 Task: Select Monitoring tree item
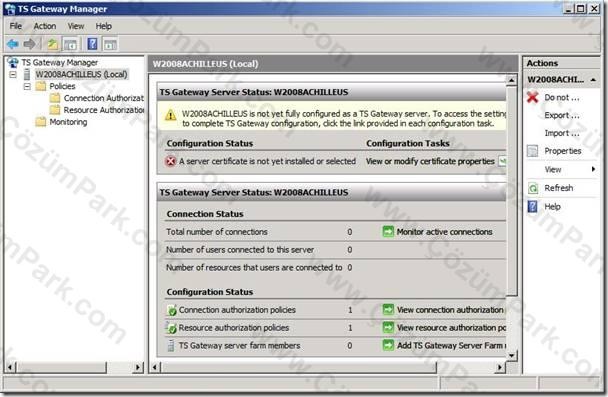pos(68,122)
